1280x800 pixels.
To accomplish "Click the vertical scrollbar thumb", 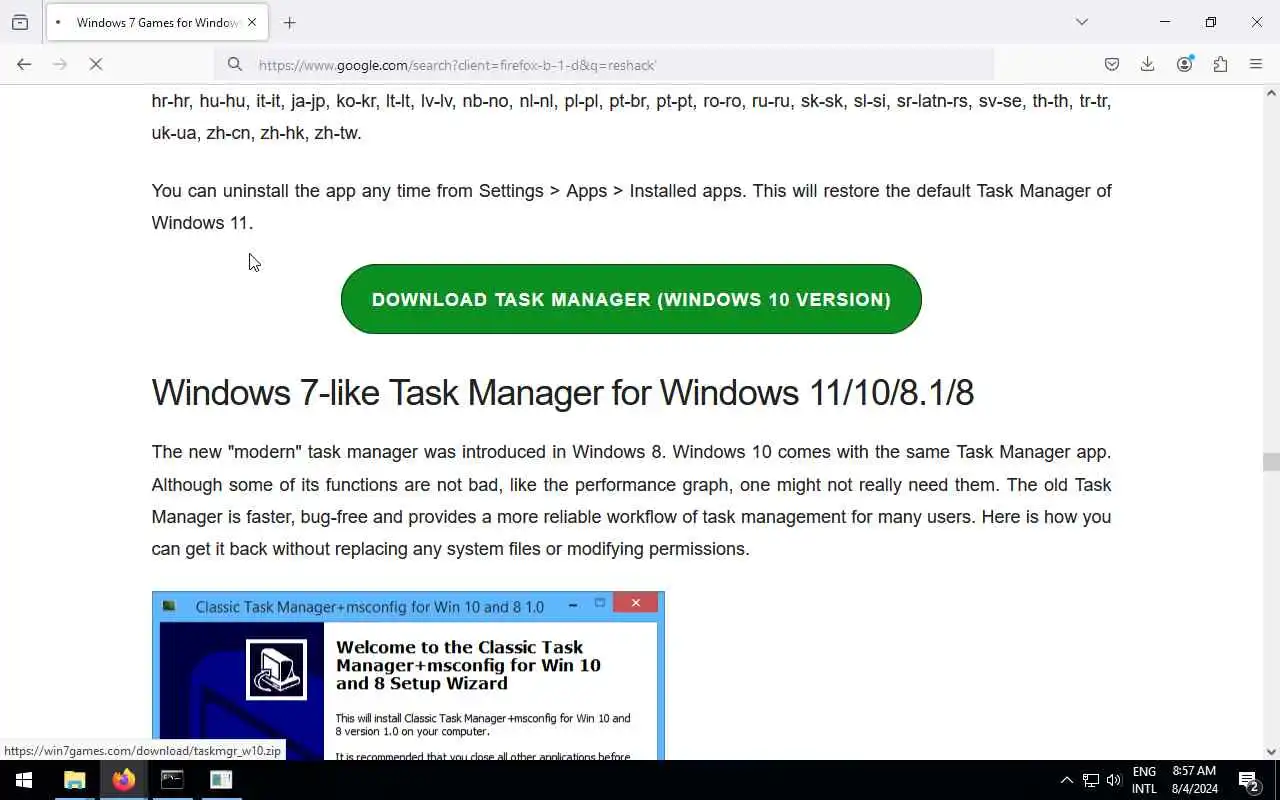I will (x=1271, y=462).
